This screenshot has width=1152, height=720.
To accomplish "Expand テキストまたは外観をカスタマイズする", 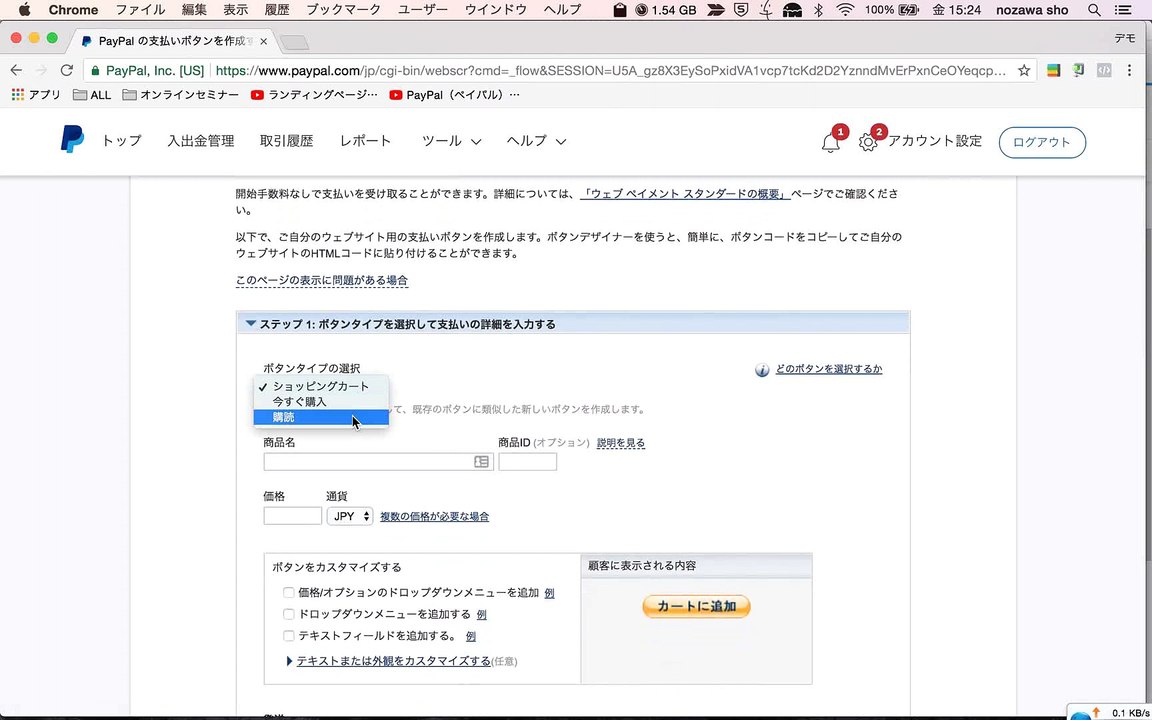I will coord(393,661).
